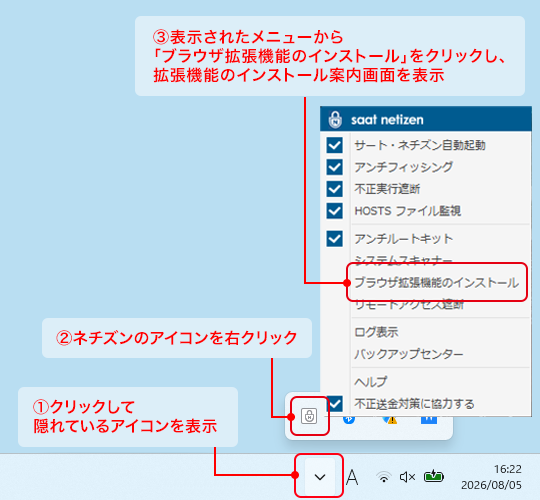Expand the hidden icons chevron on the taskbar
Image resolution: width=540 pixels, height=500 pixels.
(x=320, y=477)
